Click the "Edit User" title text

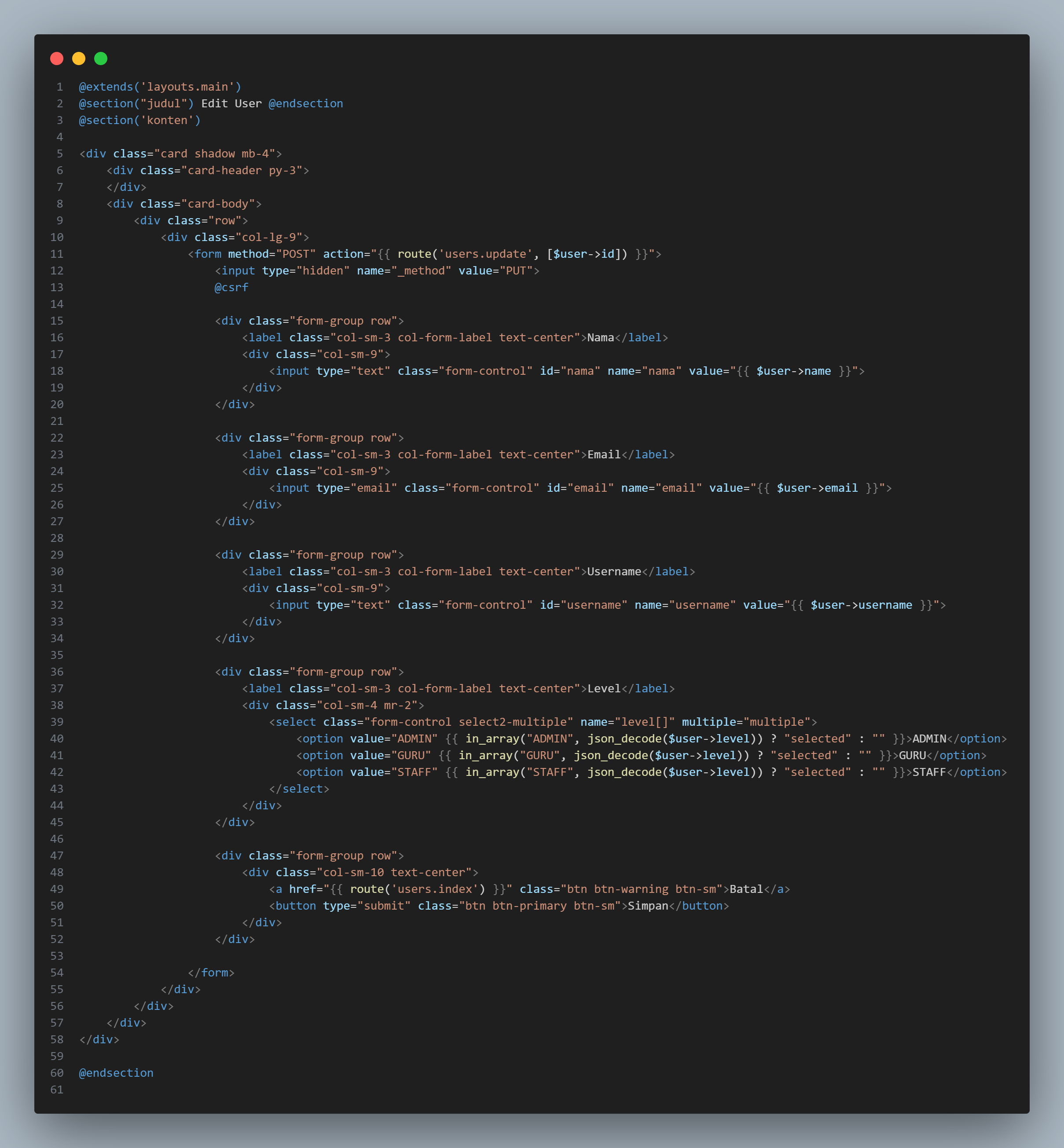231,103
